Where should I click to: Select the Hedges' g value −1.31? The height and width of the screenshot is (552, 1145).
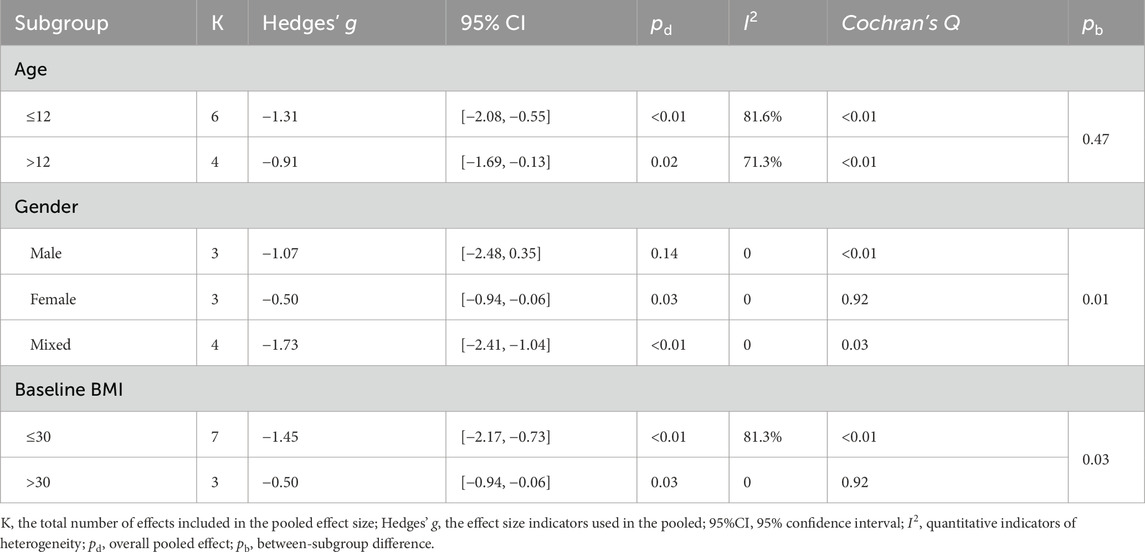click(x=289, y=116)
